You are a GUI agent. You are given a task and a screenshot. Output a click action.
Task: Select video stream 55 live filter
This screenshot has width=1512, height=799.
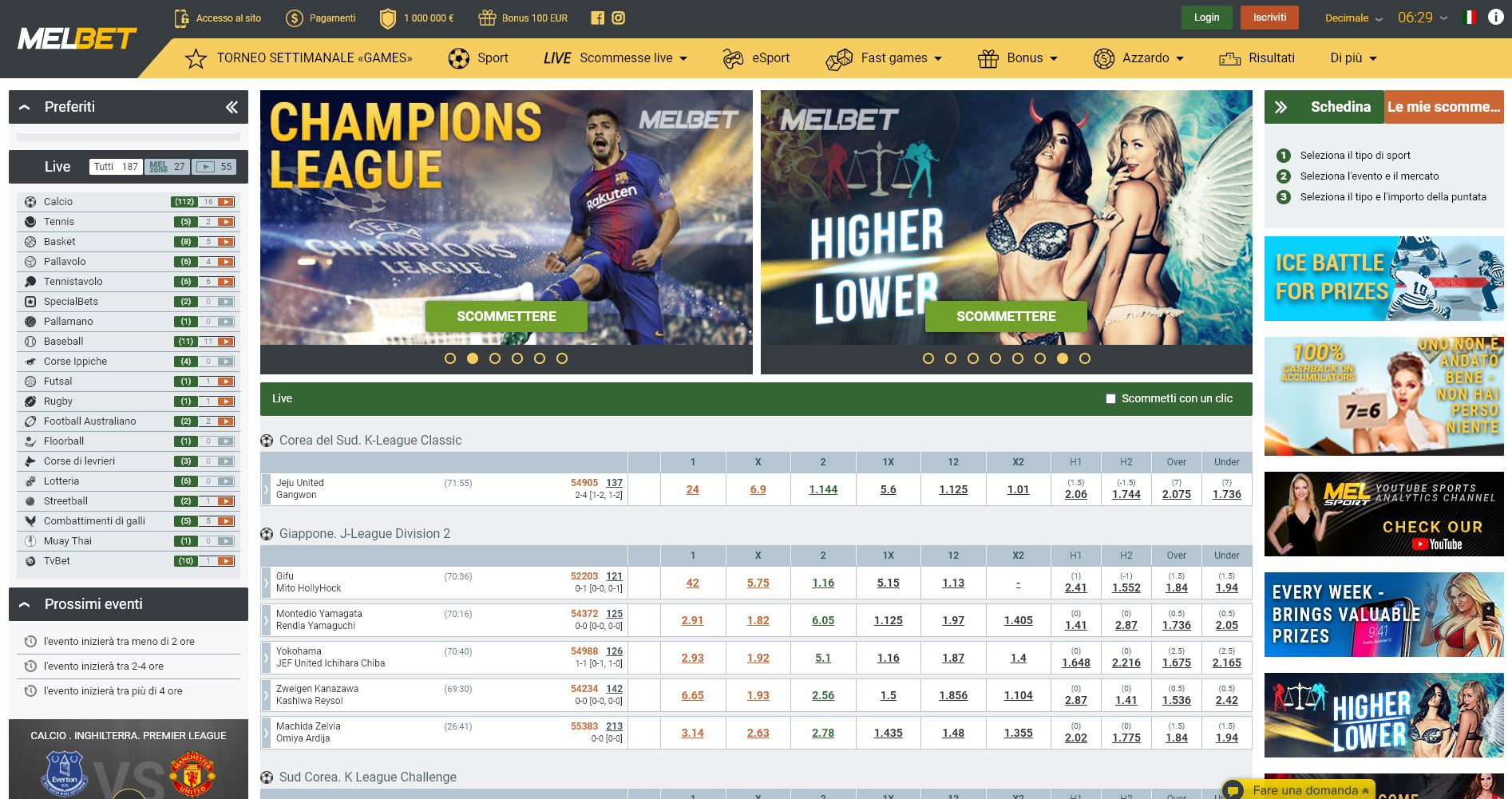point(214,167)
